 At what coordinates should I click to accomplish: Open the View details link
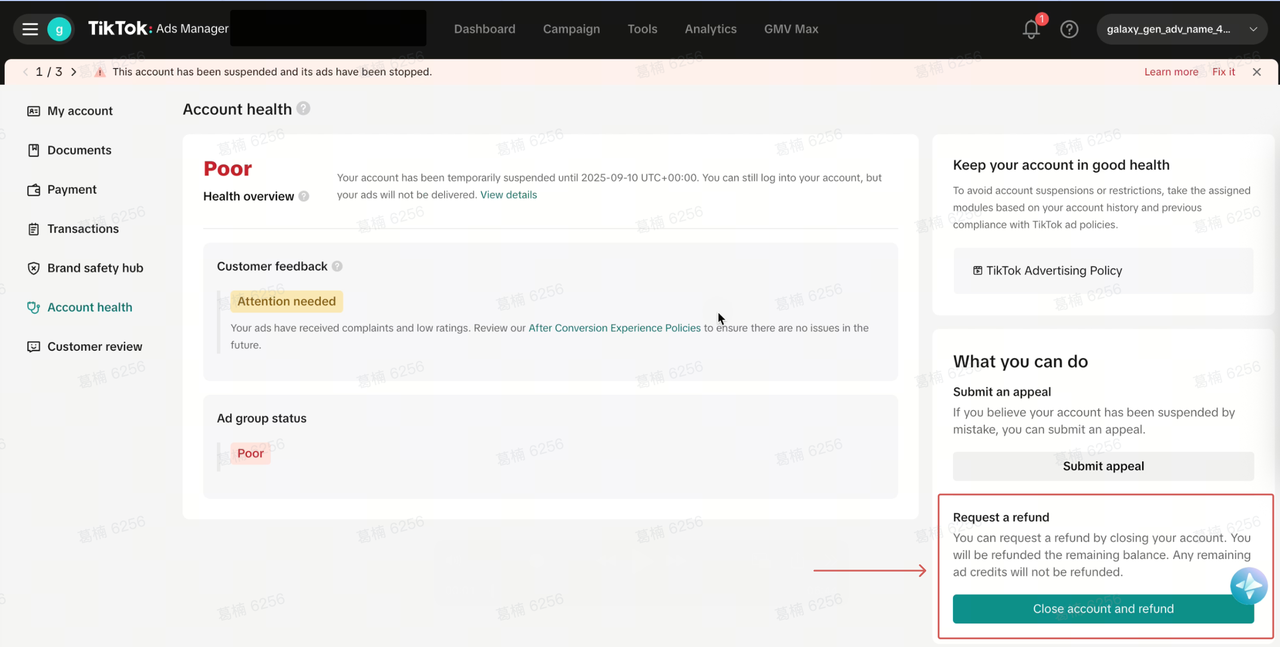(508, 195)
